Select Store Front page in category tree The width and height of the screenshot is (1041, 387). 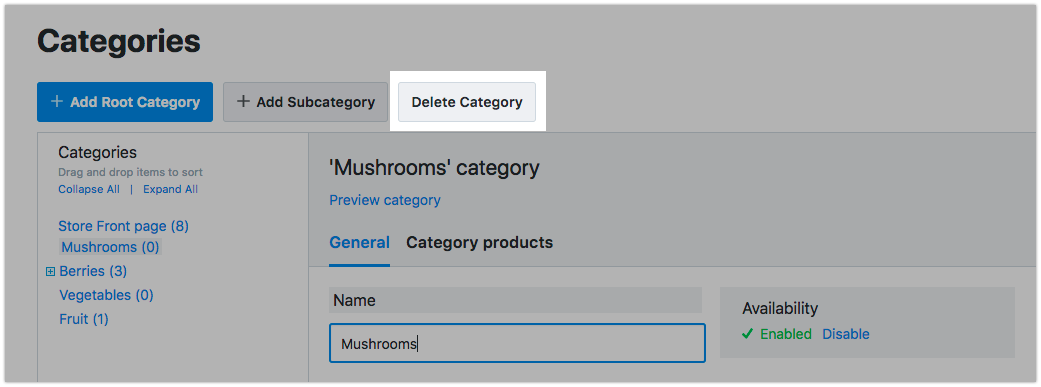pyautogui.click(x=123, y=226)
